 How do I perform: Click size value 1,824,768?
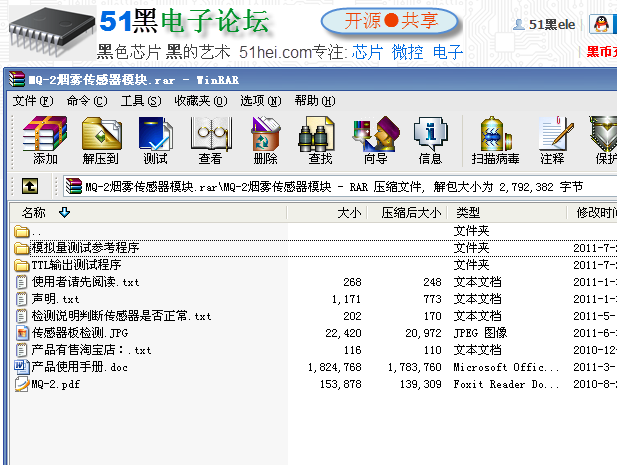coord(334,367)
